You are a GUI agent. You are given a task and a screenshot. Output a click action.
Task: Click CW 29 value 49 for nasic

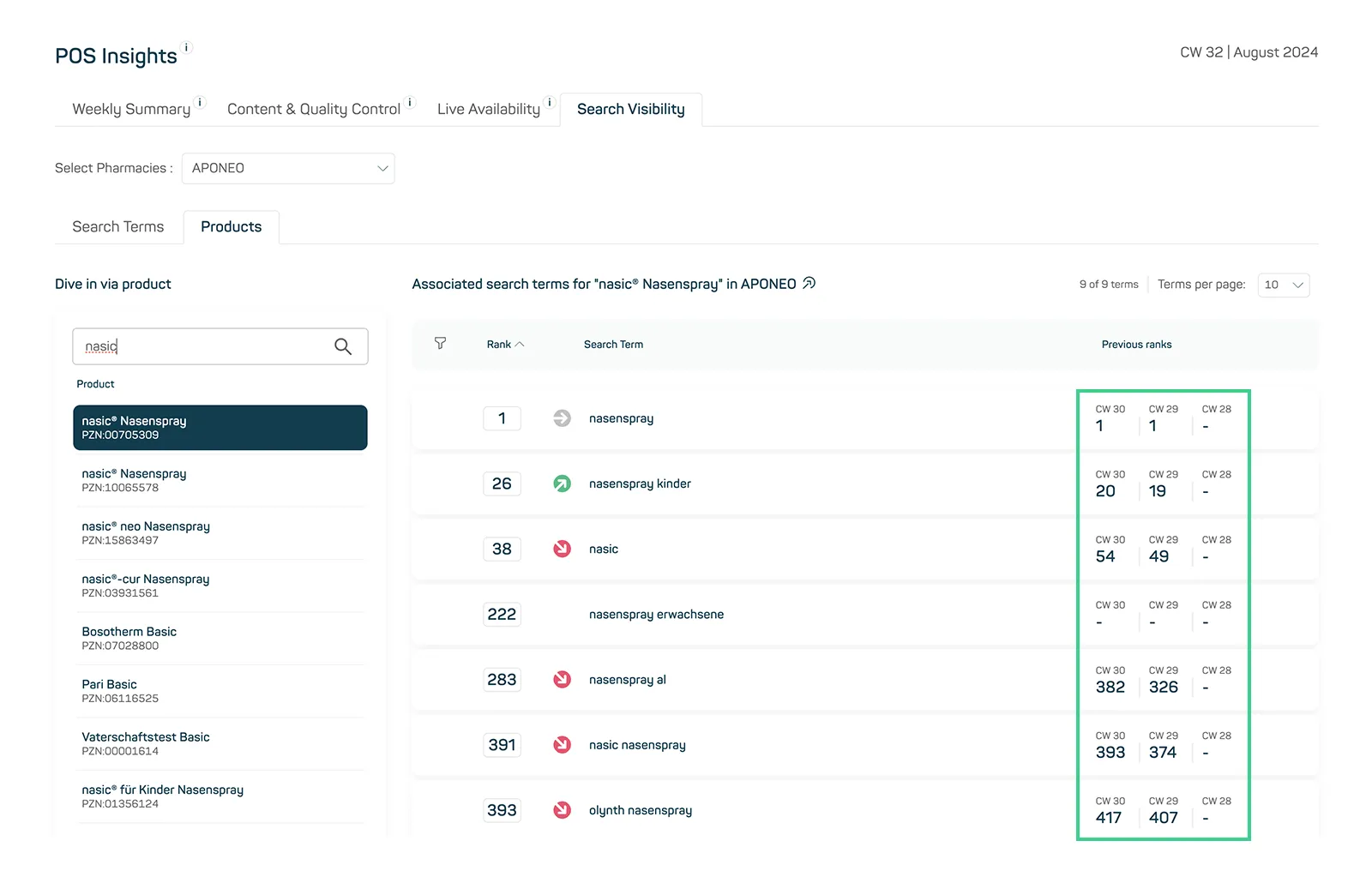1158,556
